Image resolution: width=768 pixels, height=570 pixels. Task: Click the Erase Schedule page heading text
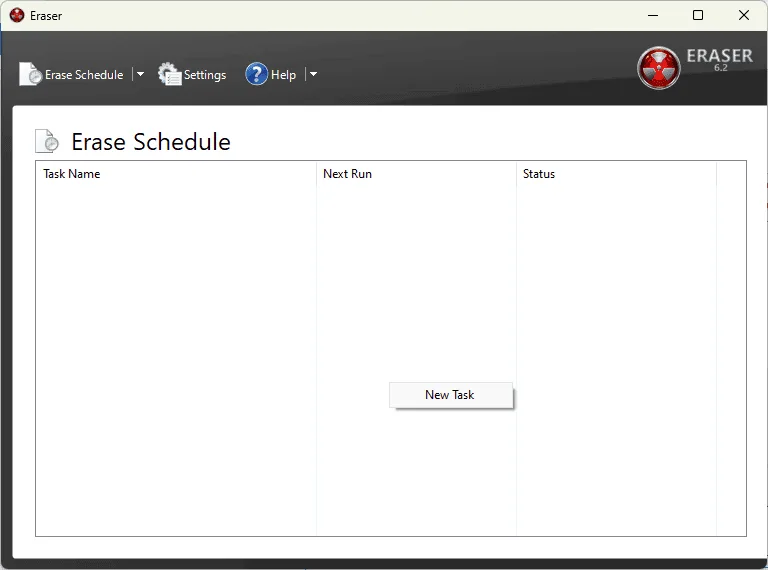(x=151, y=142)
